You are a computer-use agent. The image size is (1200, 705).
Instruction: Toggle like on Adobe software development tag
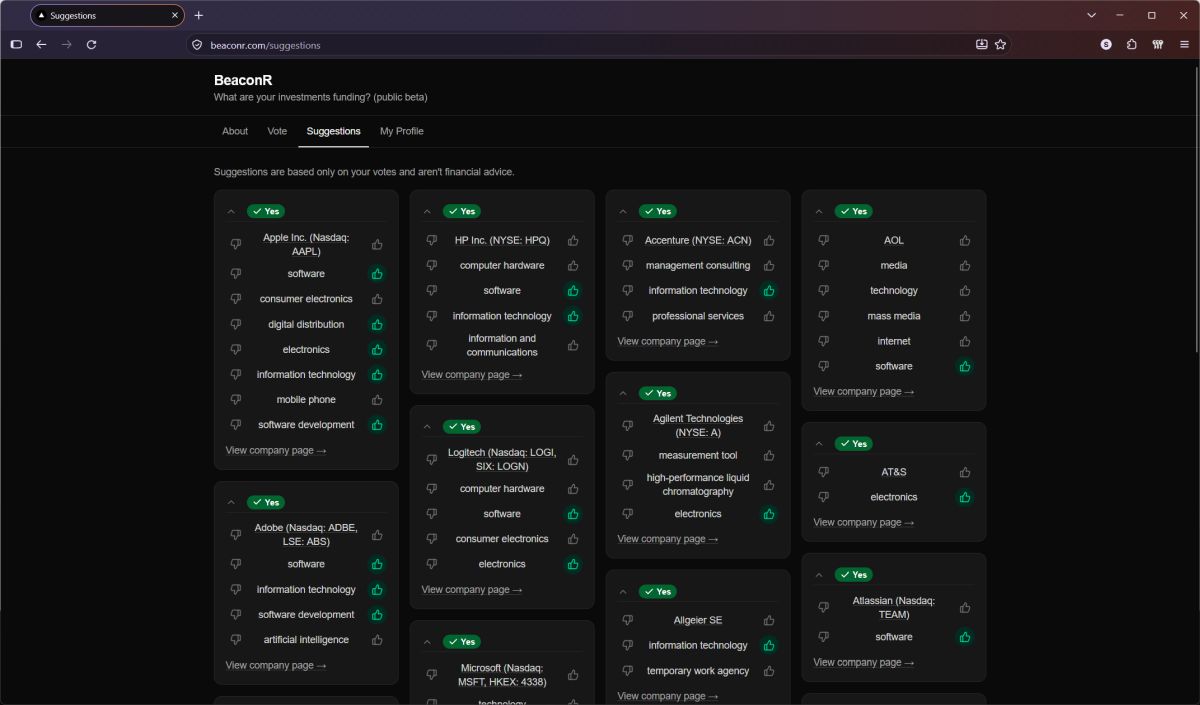[x=377, y=615]
